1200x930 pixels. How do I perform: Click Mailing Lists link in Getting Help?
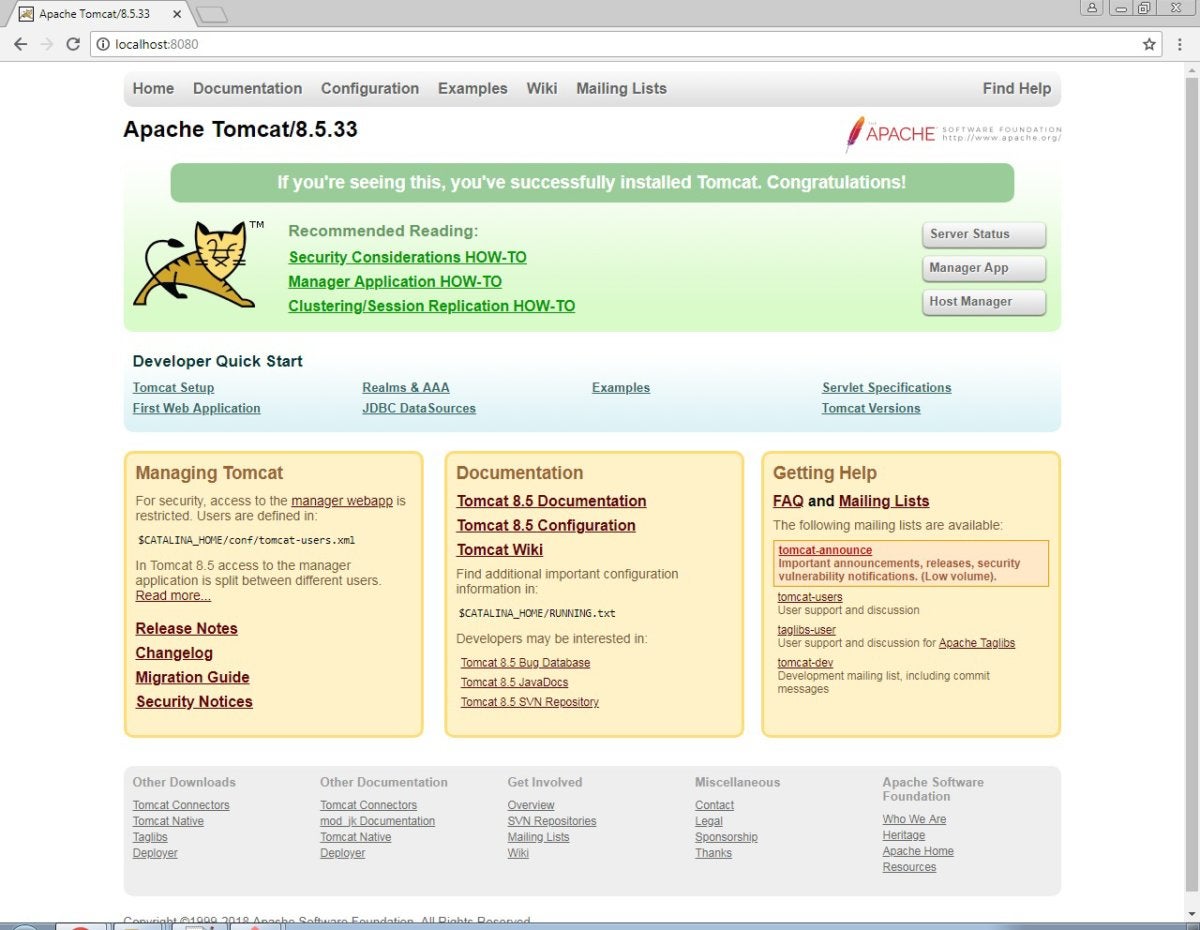coord(884,501)
